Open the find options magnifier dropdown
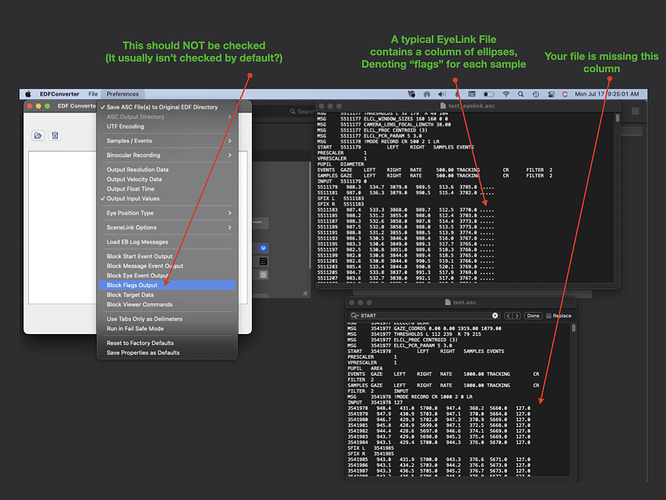 [x=355, y=316]
